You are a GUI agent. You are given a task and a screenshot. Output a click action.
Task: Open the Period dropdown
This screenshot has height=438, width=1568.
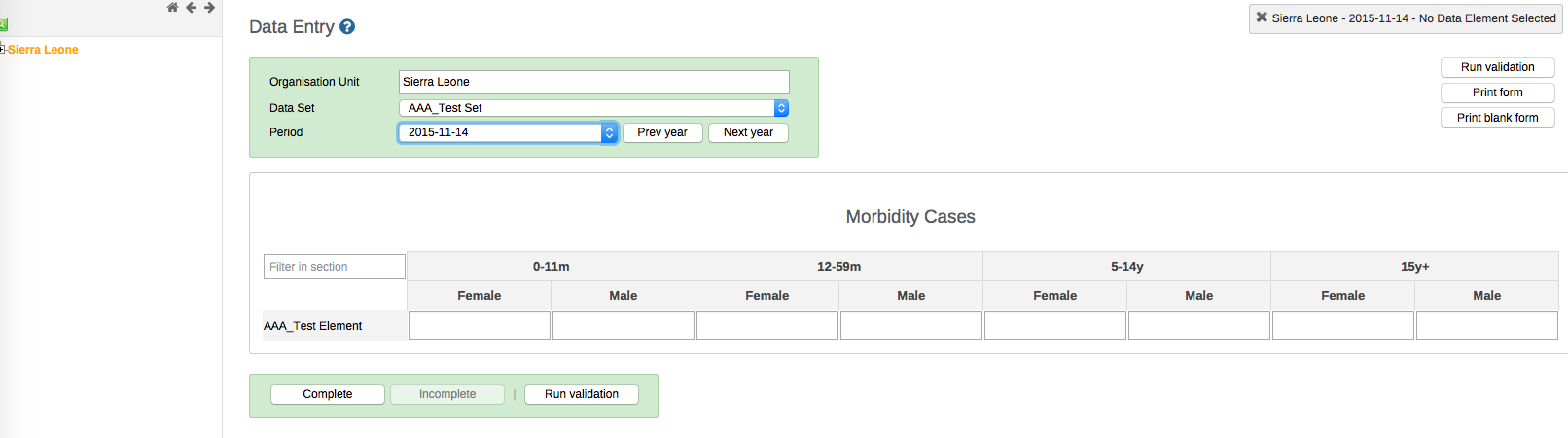pyautogui.click(x=508, y=132)
